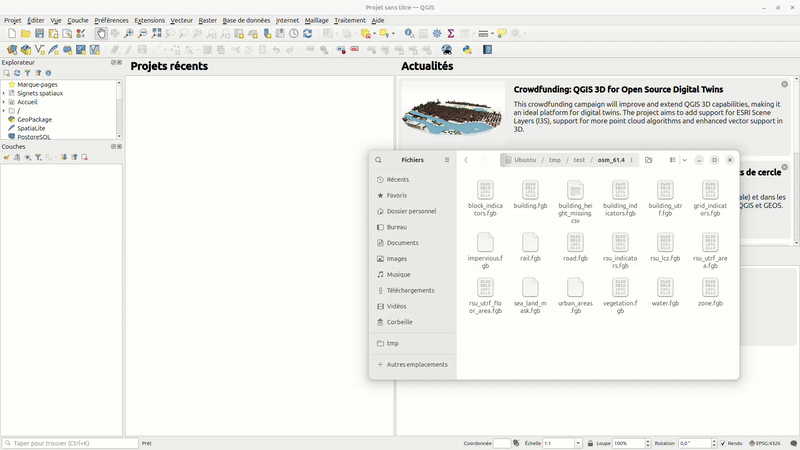Click the Taper pour trouver search field
The image size is (800, 450).
[70, 443]
